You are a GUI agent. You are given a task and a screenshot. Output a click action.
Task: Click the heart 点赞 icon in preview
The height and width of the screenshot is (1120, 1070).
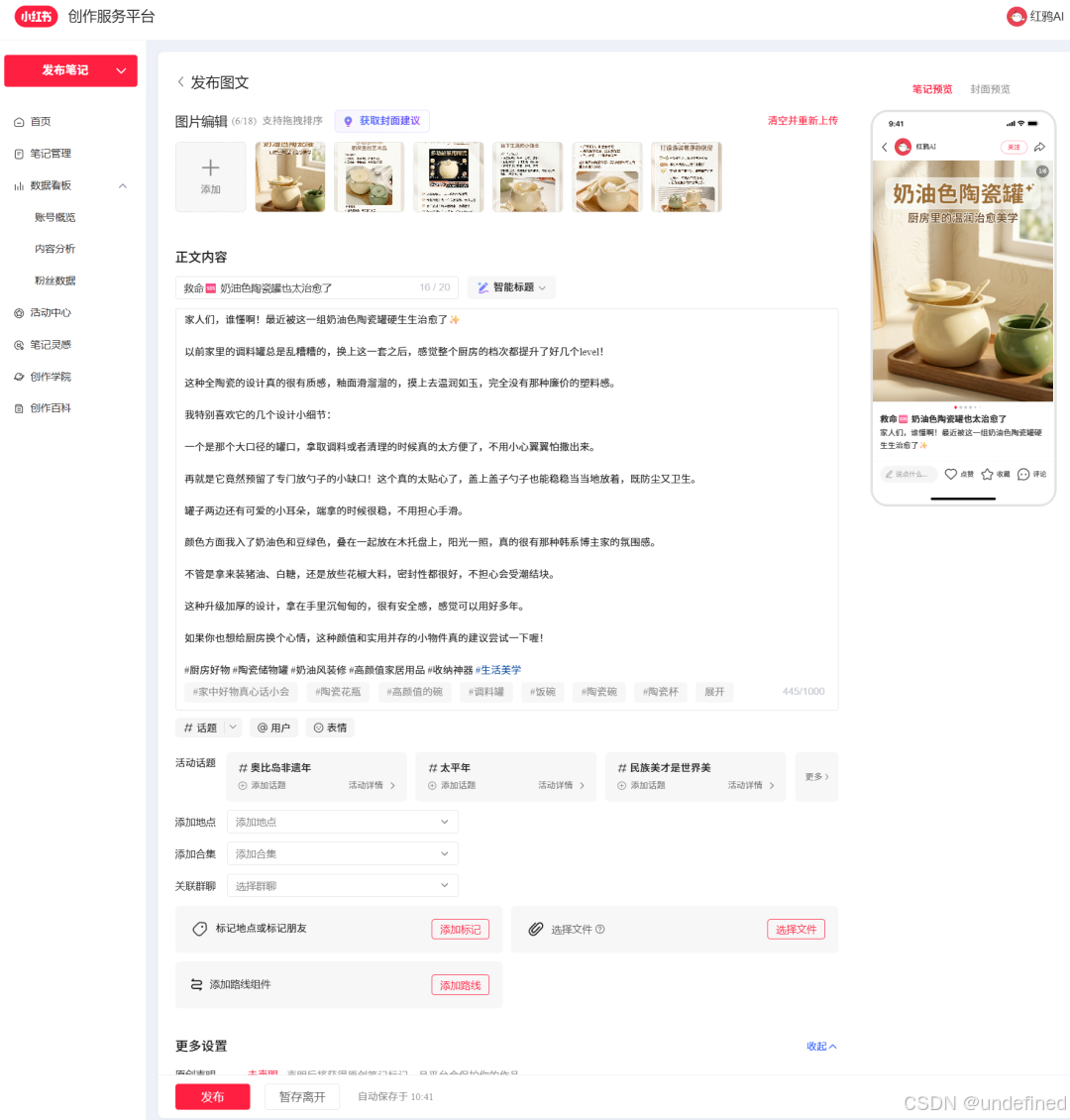tap(951, 475)
